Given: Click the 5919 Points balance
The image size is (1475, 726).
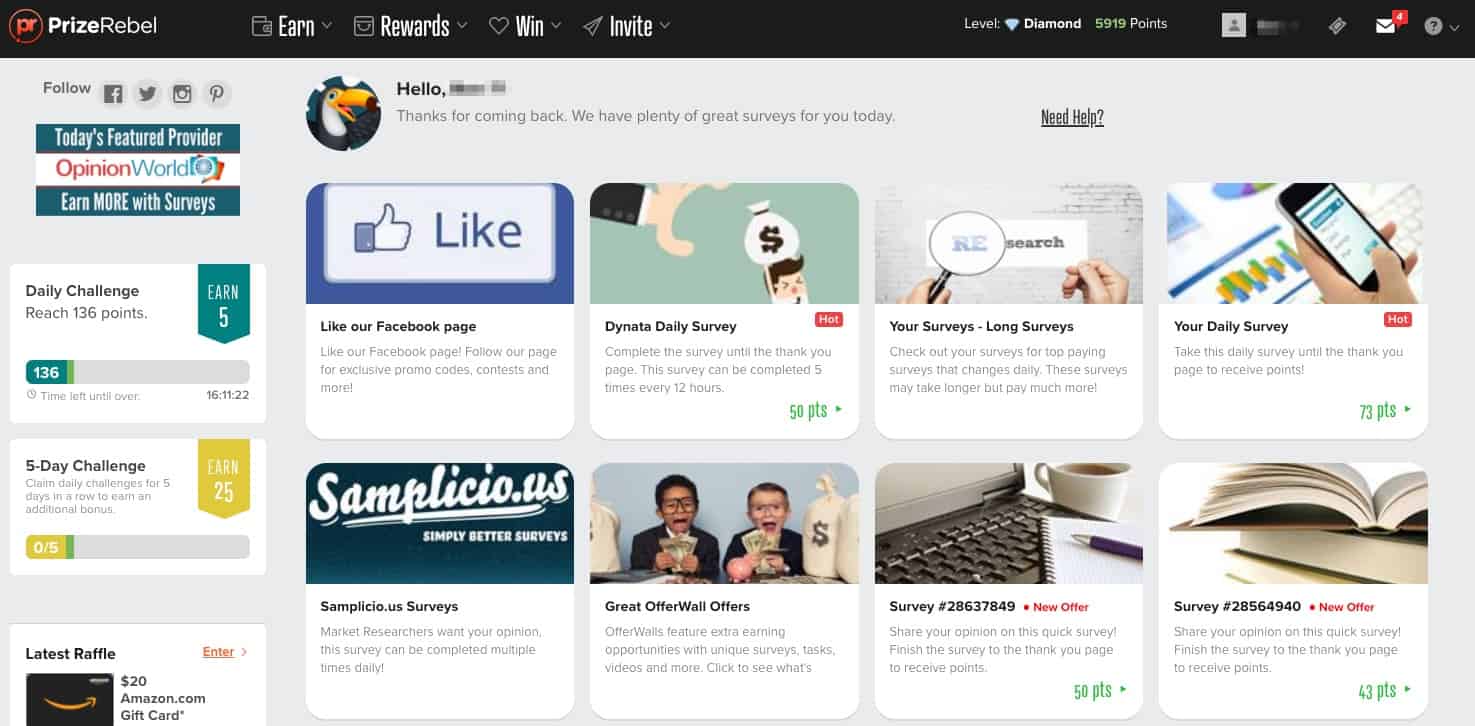Looking at the screenshot, I should pyautogui.click(x=1131, y=24).
